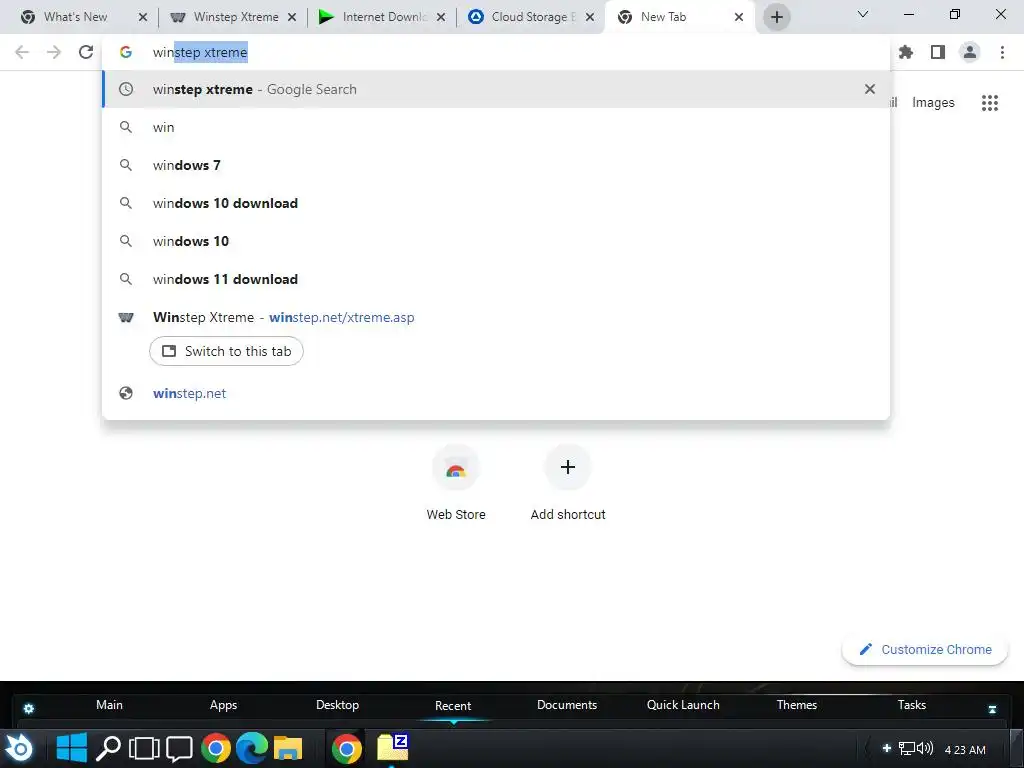The width and height of the screenshot is (1024, 768).
Task: Open Task View icon on taskbar
Action: [x=144, y=748]
